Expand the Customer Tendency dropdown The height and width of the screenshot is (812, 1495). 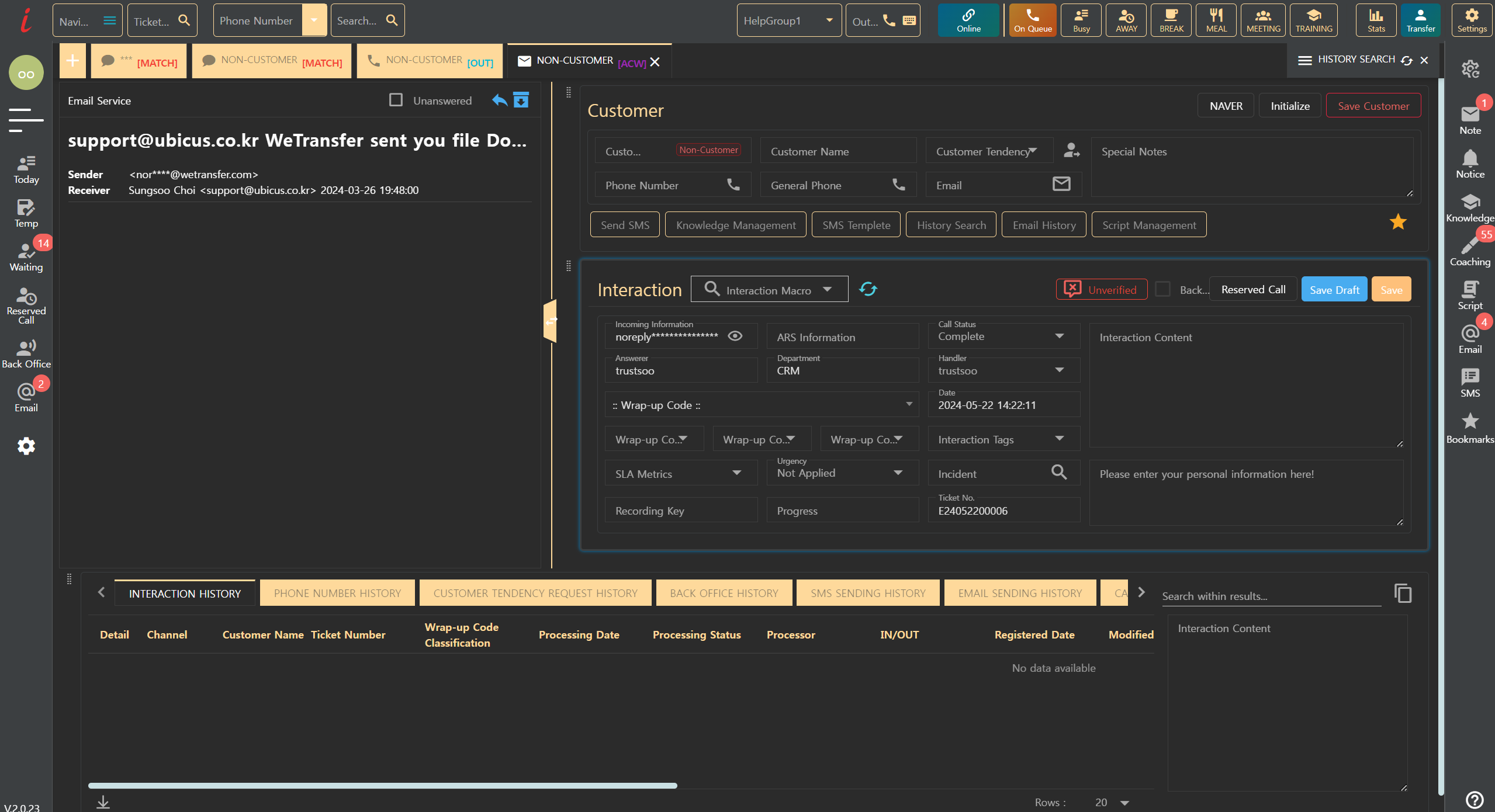pyautogui.click(x=989, y=151)
